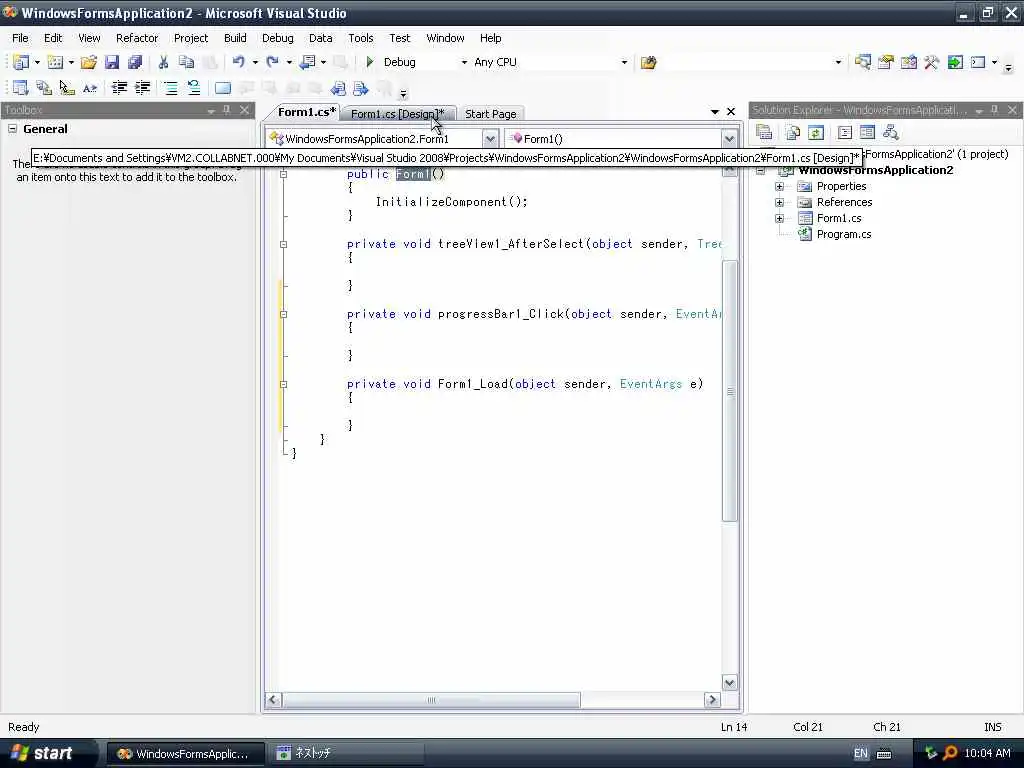Start debugging with the green play icon
The image size is (1024, 768).
click(x=370, y=62)
